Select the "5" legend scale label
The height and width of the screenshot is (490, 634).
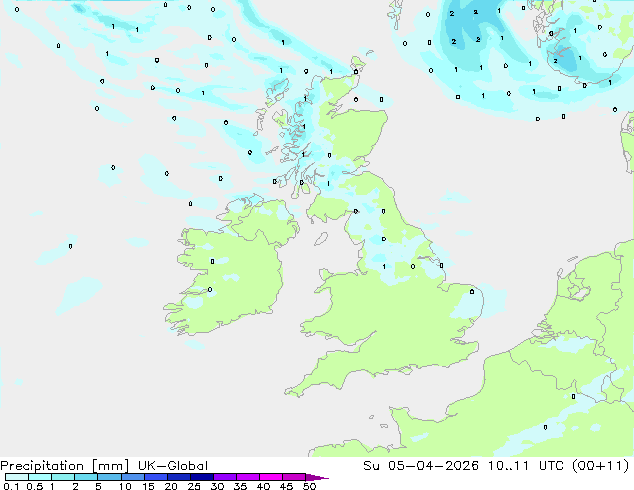point(98,486)
